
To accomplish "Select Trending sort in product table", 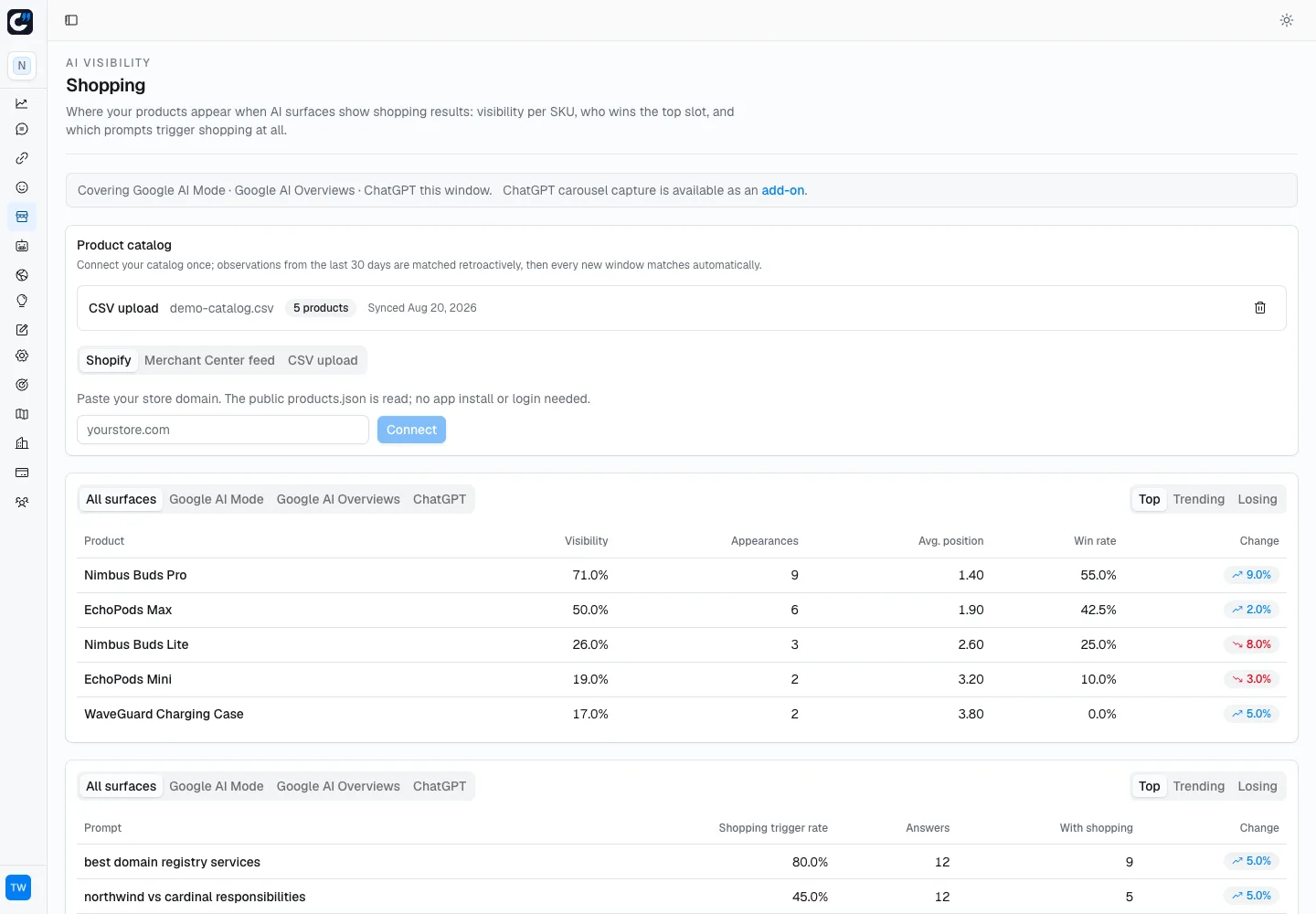I will [1199, 499].
